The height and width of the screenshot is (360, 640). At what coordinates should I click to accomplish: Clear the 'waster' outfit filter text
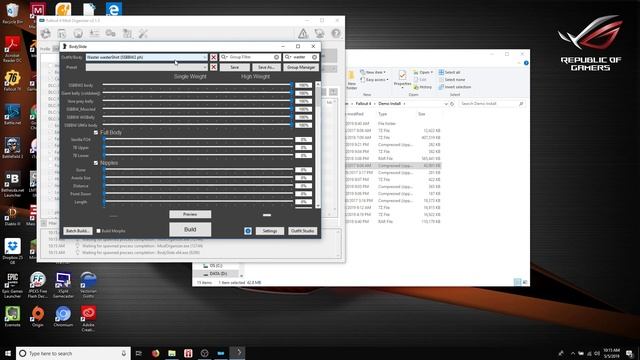[x=314, y=57]
